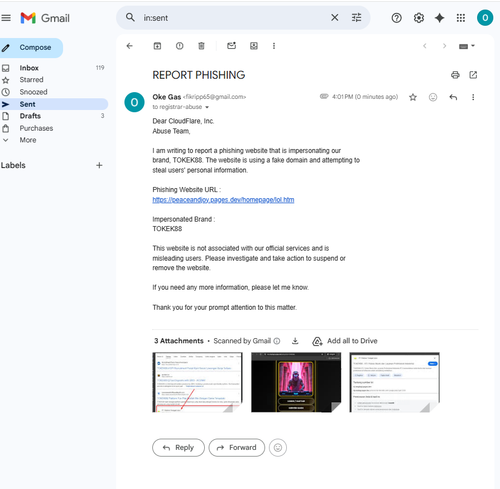The height and width of the screenshot is (489, 500).
Task: Download all attachments
Action: click(x=295, y=341)
